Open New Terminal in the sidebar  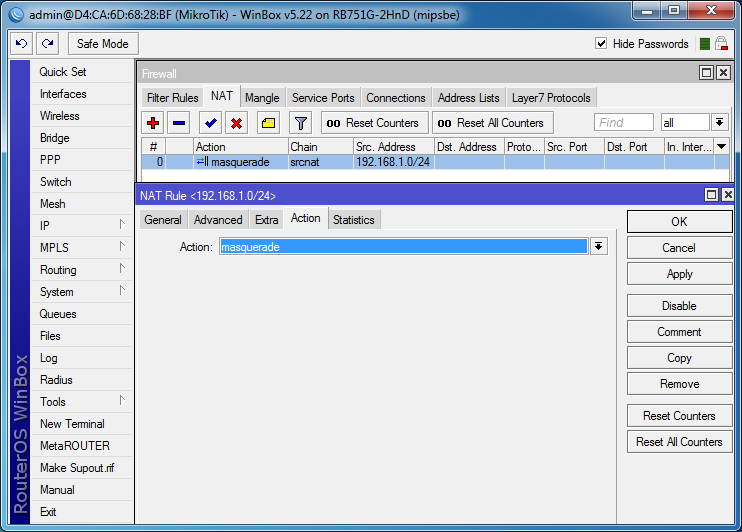[x=81, y=424]
